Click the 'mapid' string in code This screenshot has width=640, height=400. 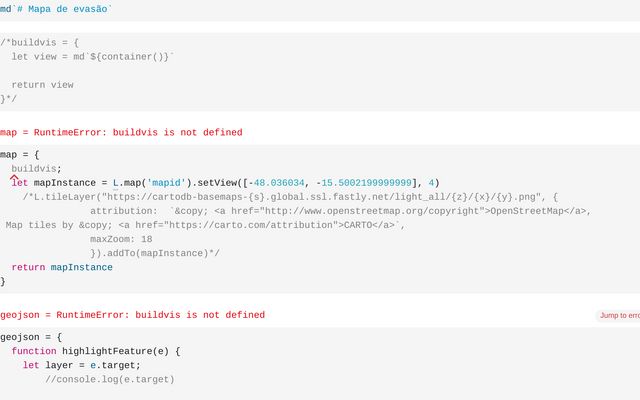pyautogui.click(x=166, y=183)
